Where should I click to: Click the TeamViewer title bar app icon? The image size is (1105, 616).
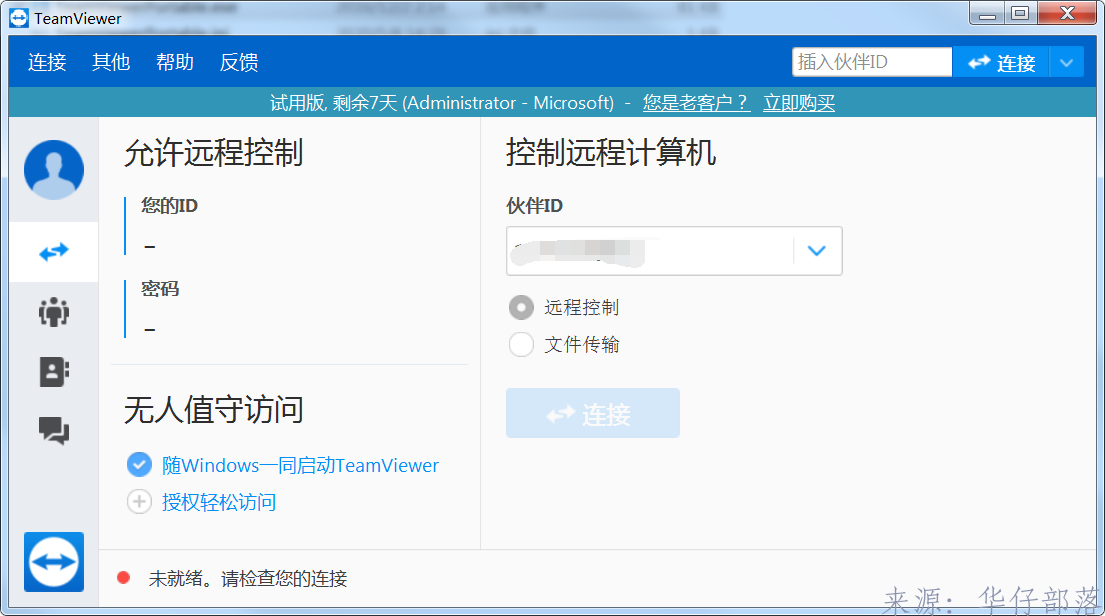click(20, 18)
